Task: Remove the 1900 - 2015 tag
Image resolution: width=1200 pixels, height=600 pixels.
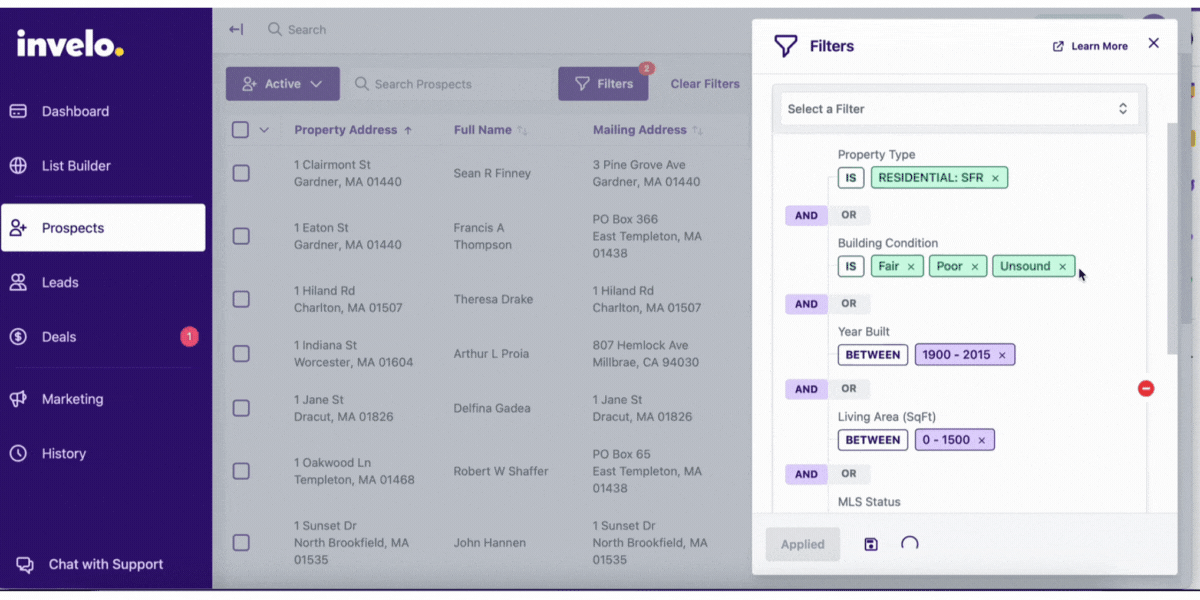Action: point(1002,355)
